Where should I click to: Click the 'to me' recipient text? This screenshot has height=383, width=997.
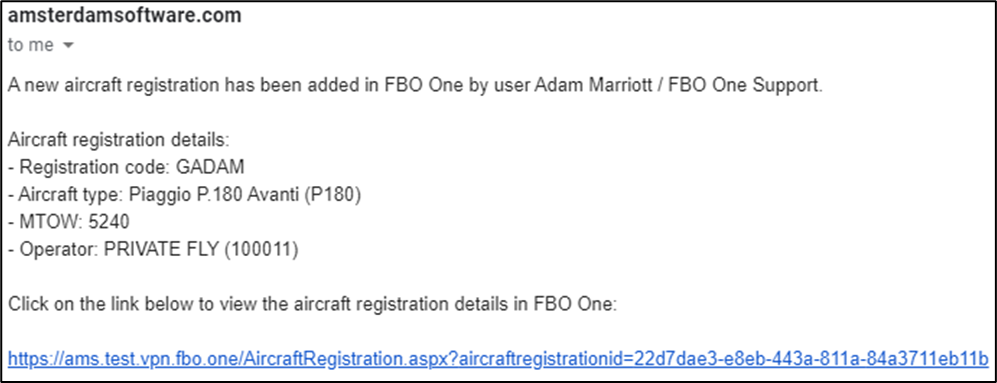pos(31,46)
